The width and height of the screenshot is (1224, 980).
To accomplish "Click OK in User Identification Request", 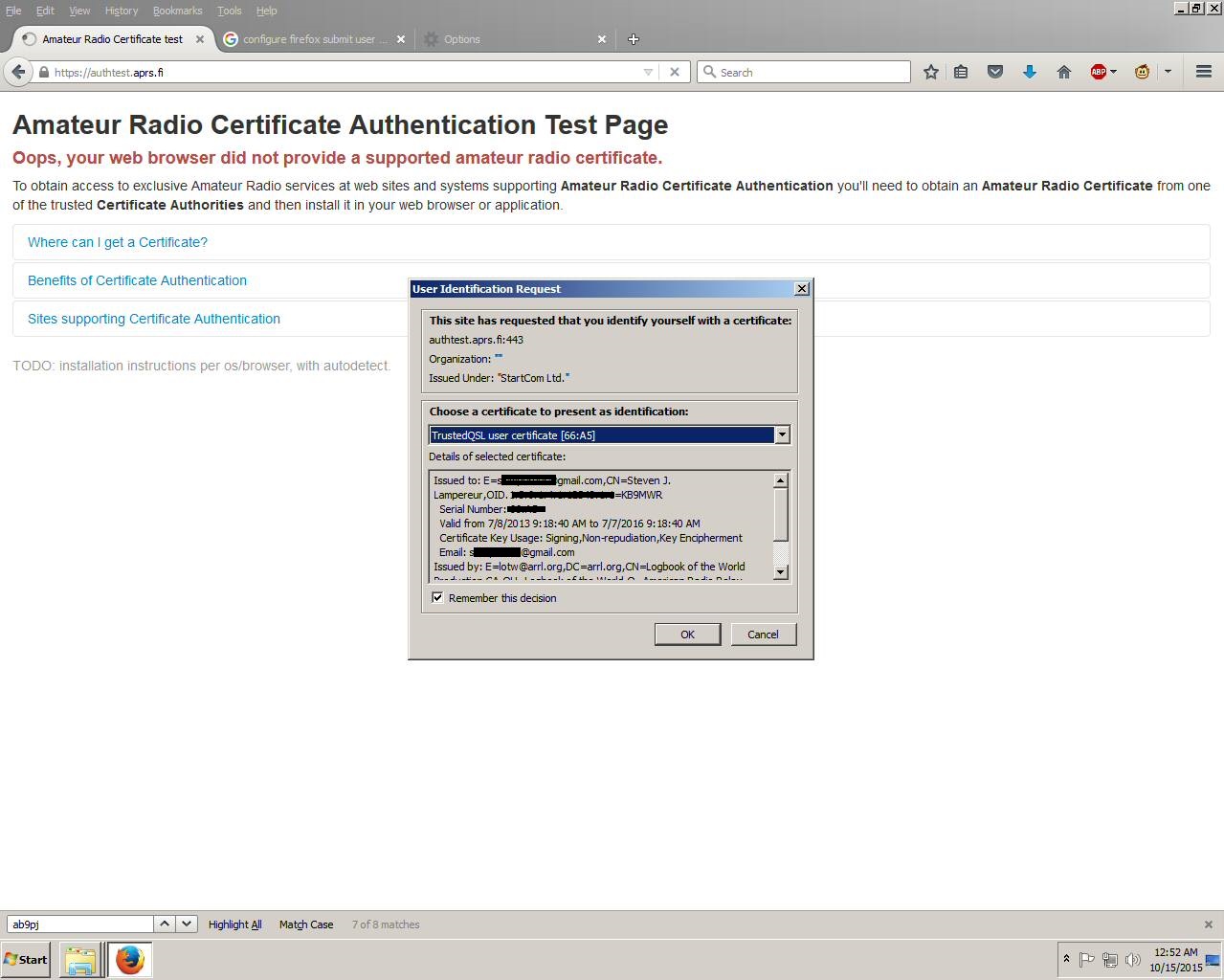I will point(687,635).
